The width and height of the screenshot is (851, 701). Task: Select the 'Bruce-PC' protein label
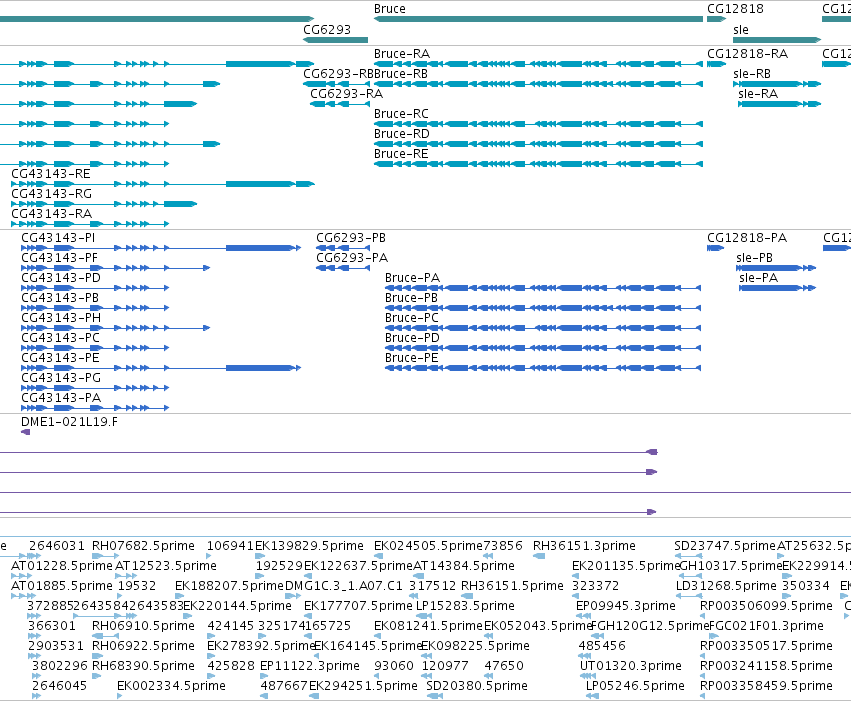411,317
